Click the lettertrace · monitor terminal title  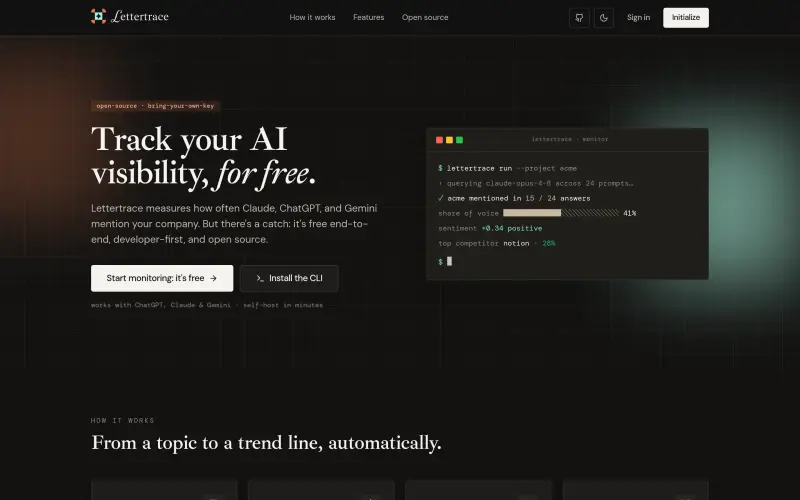point(570,139)
